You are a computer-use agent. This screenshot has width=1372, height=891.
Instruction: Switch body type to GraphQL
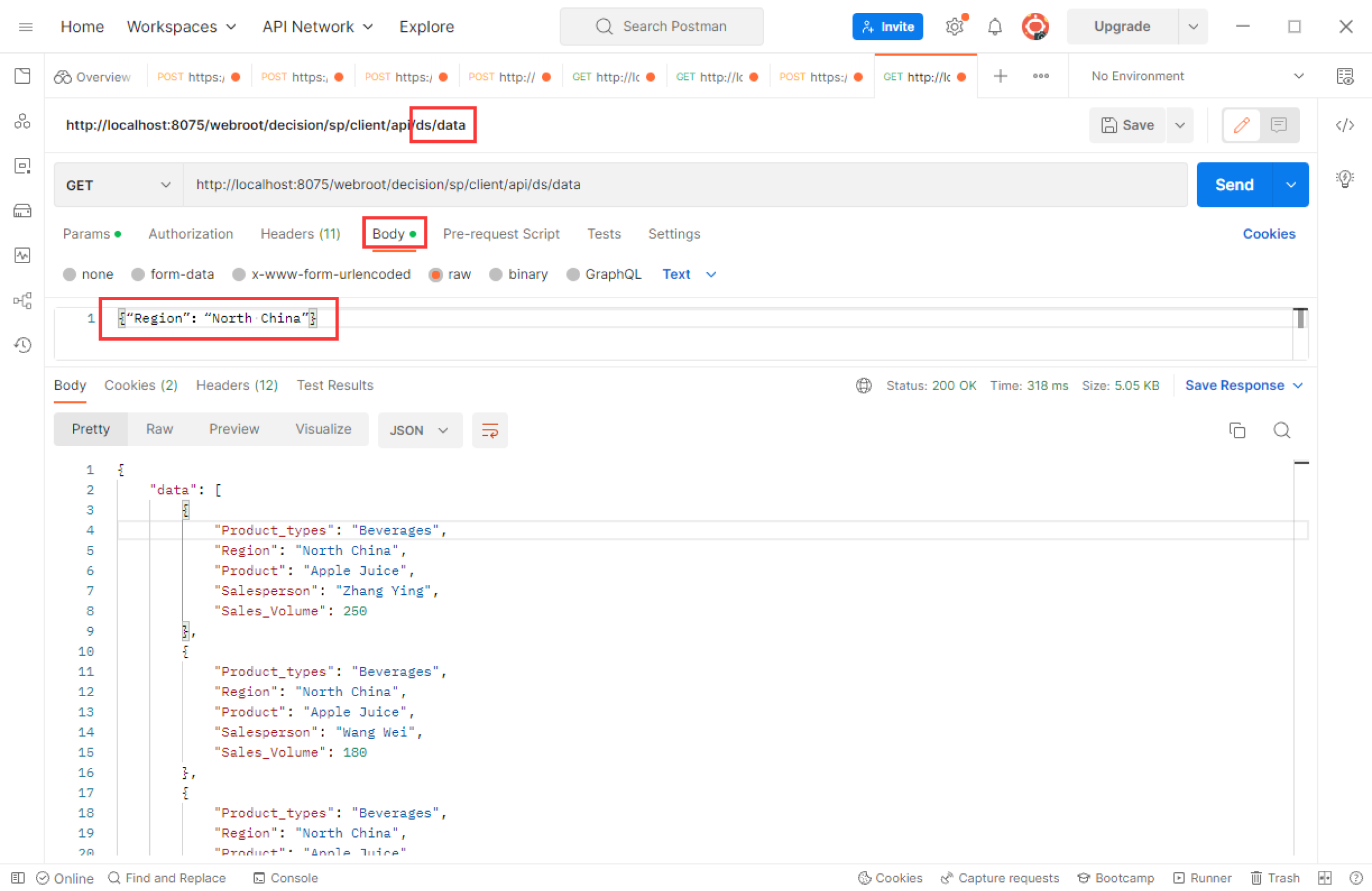click(604, 275)
